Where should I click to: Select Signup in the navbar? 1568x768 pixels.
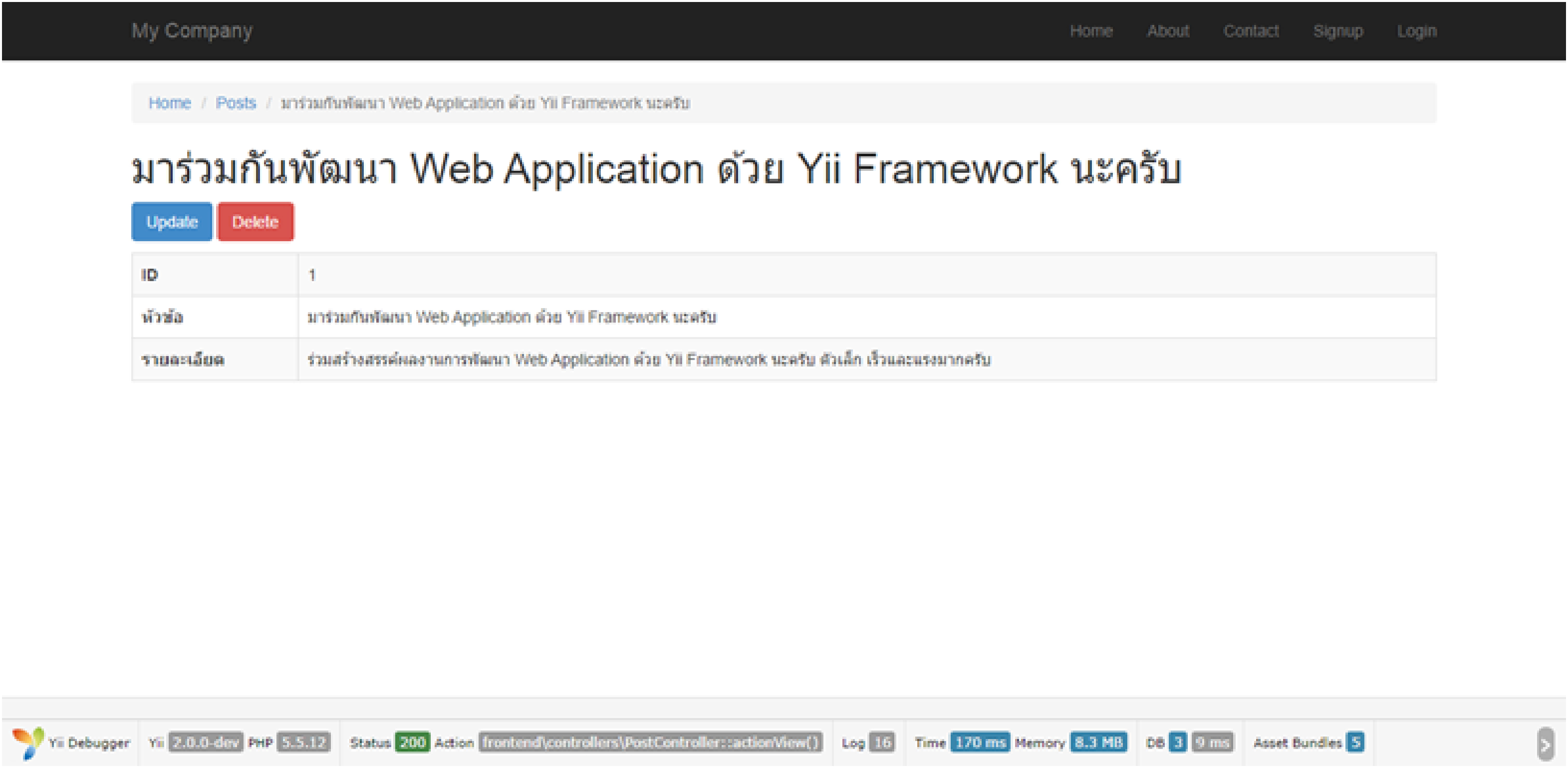point(1338,31)
